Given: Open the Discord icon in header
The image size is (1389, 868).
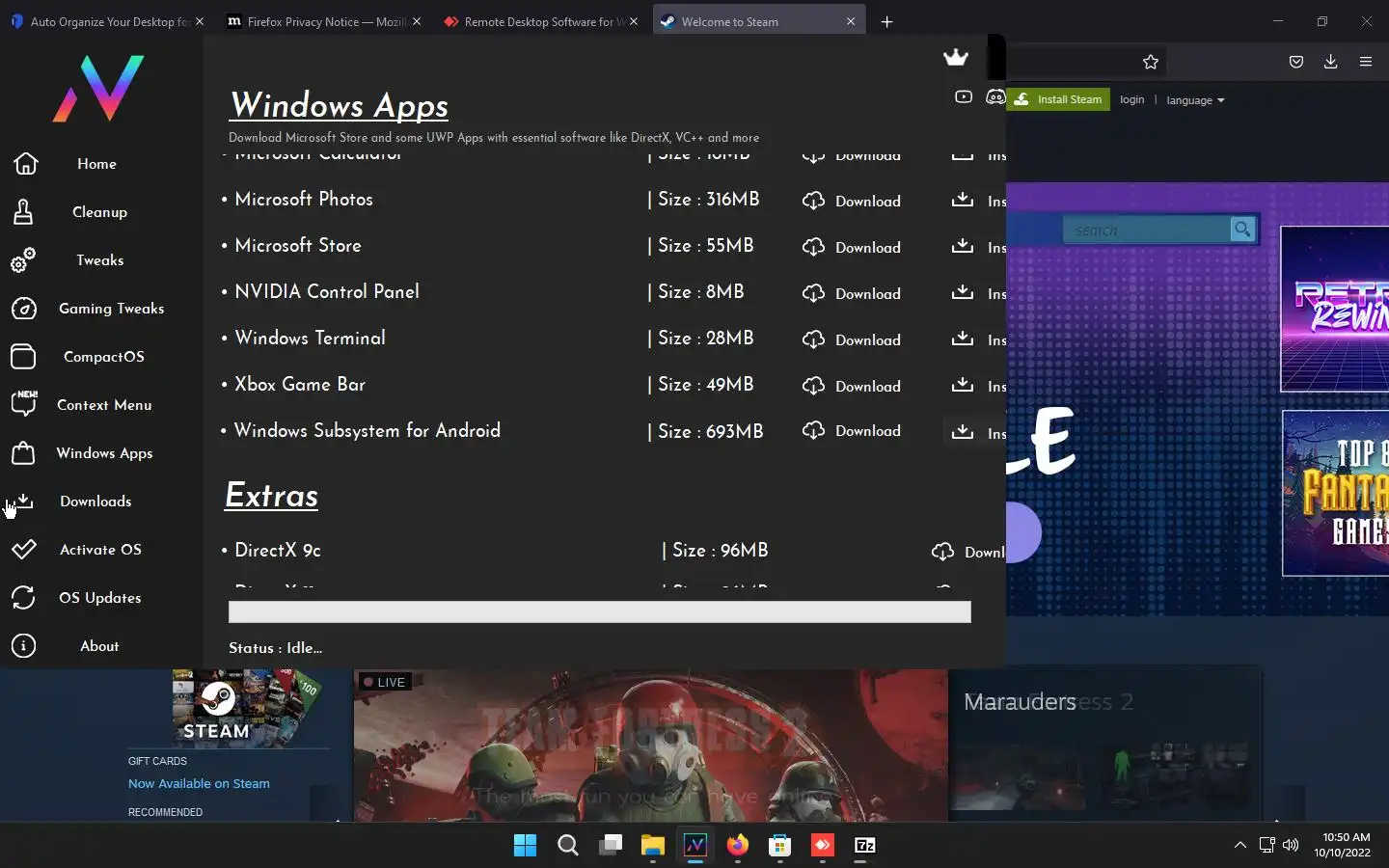Looking at the screenshot, I should [995, 96].
